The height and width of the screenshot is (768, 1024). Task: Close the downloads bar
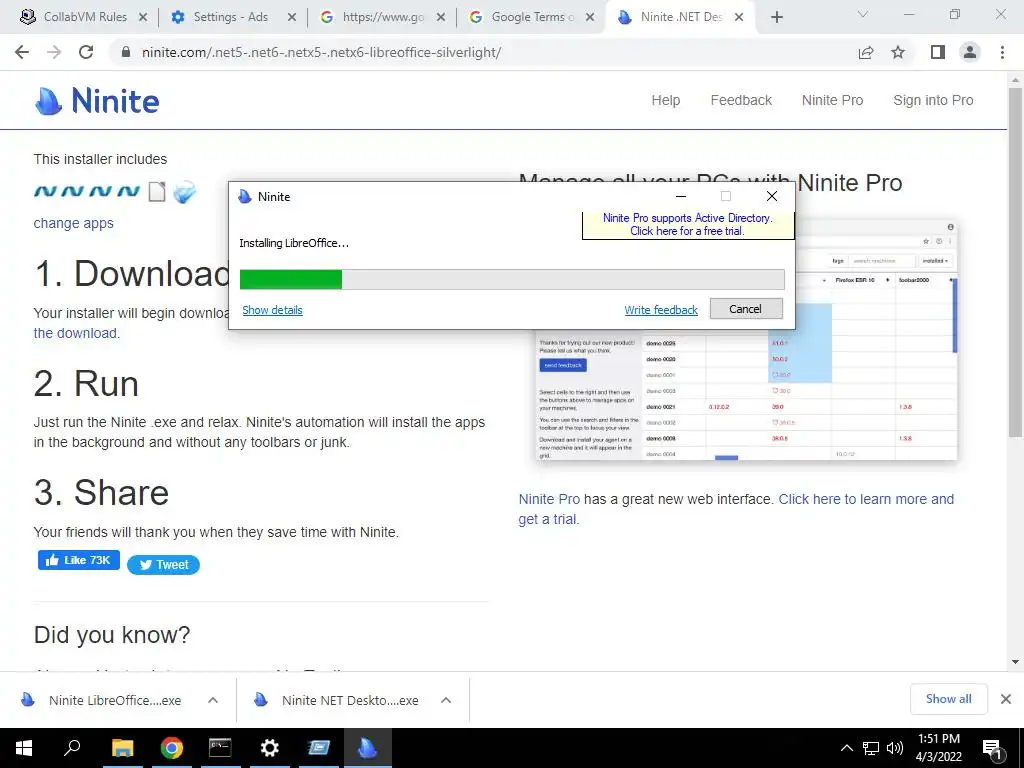(x=1006, y=699)
